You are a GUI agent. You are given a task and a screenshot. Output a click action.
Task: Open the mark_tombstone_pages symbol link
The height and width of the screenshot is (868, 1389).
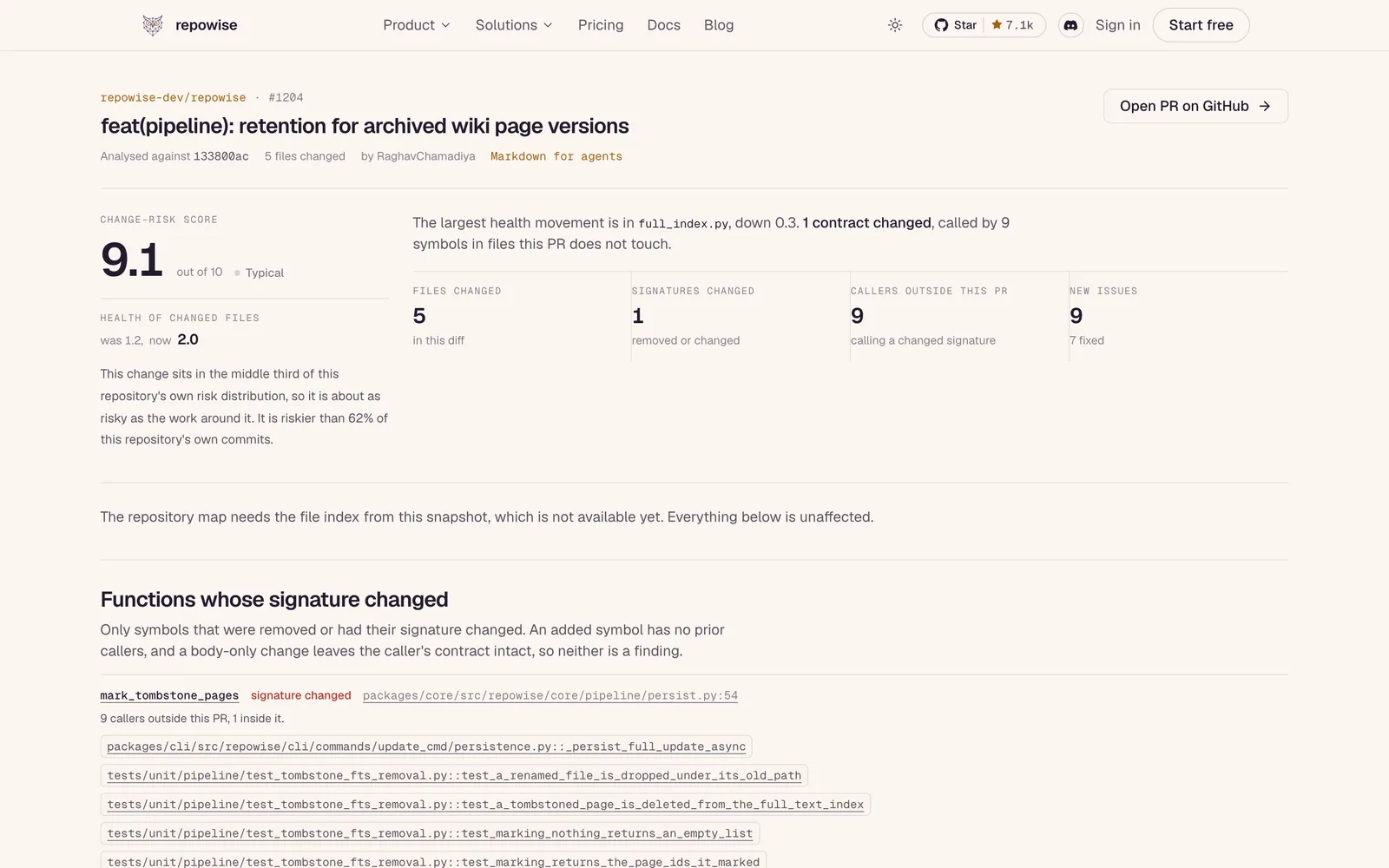[x=169, y=695]
